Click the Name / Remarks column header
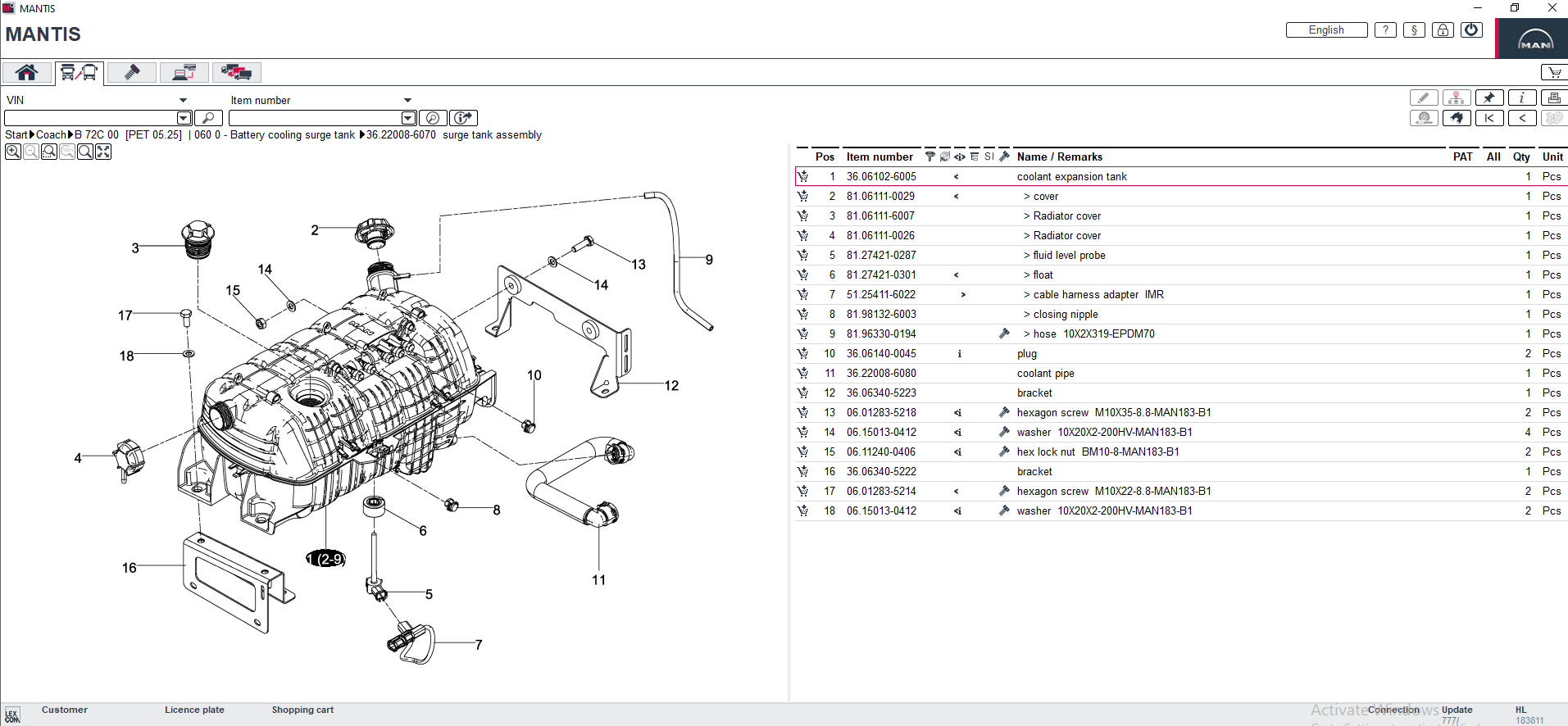Screen dimensions: 1568x726 (1059, 157)
